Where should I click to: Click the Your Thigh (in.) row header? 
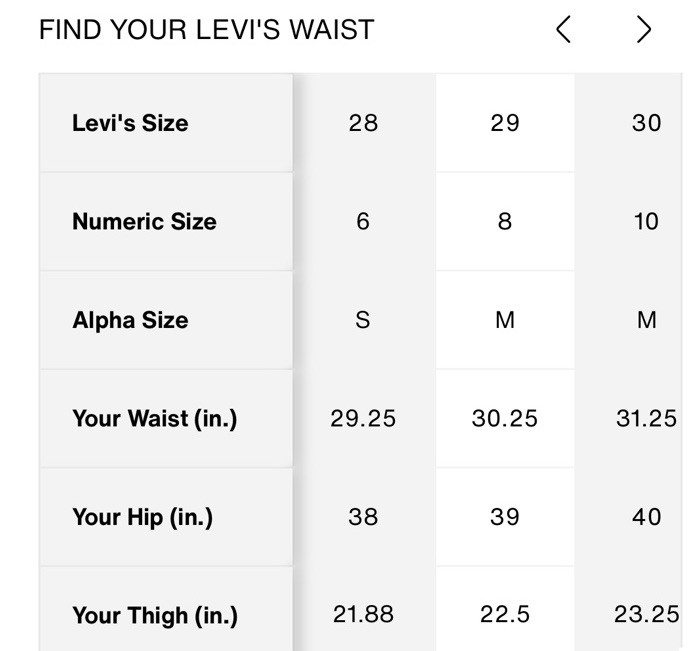[x=166, y=609]
